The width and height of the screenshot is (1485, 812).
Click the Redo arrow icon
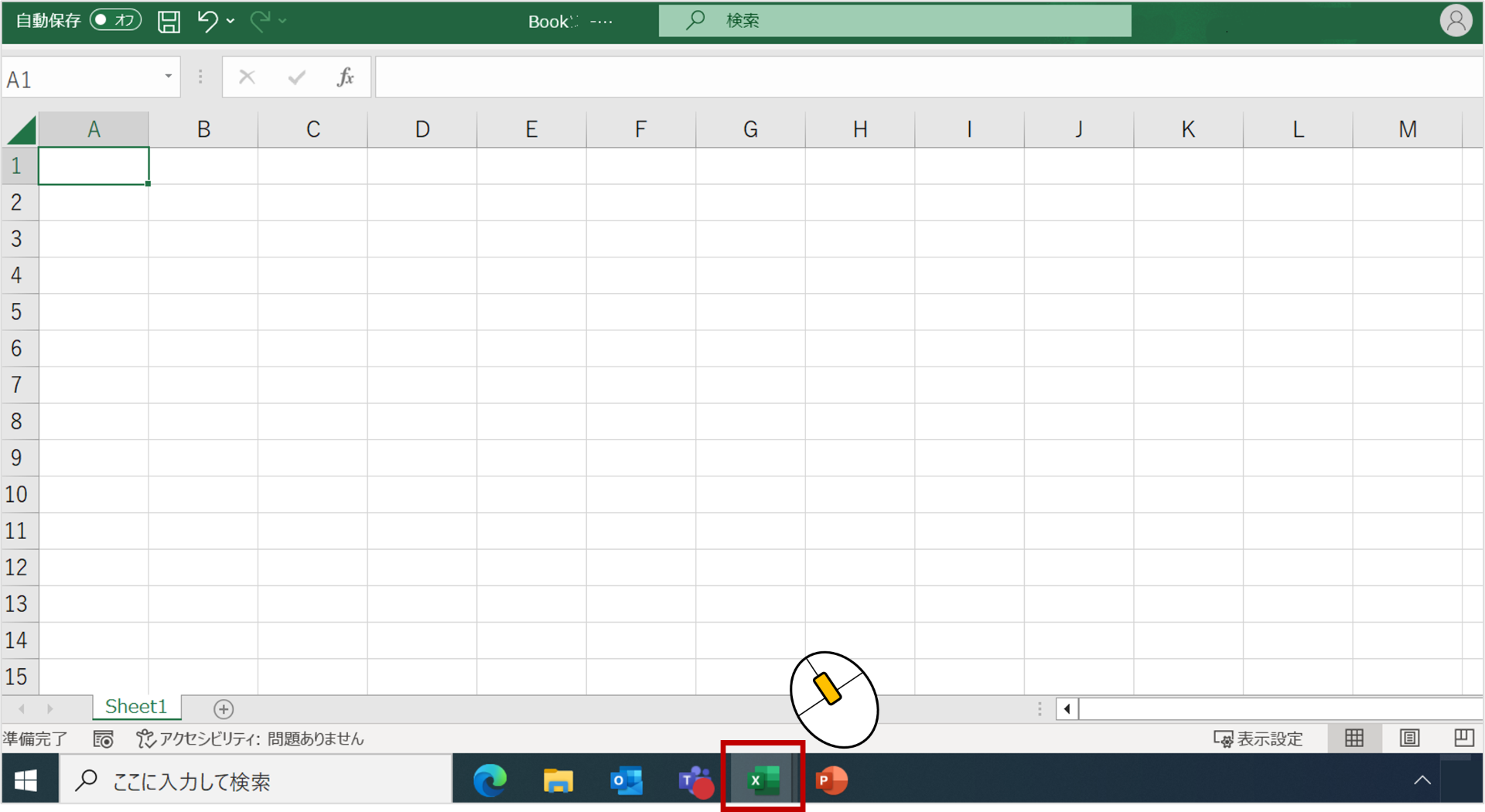[260, 21]
